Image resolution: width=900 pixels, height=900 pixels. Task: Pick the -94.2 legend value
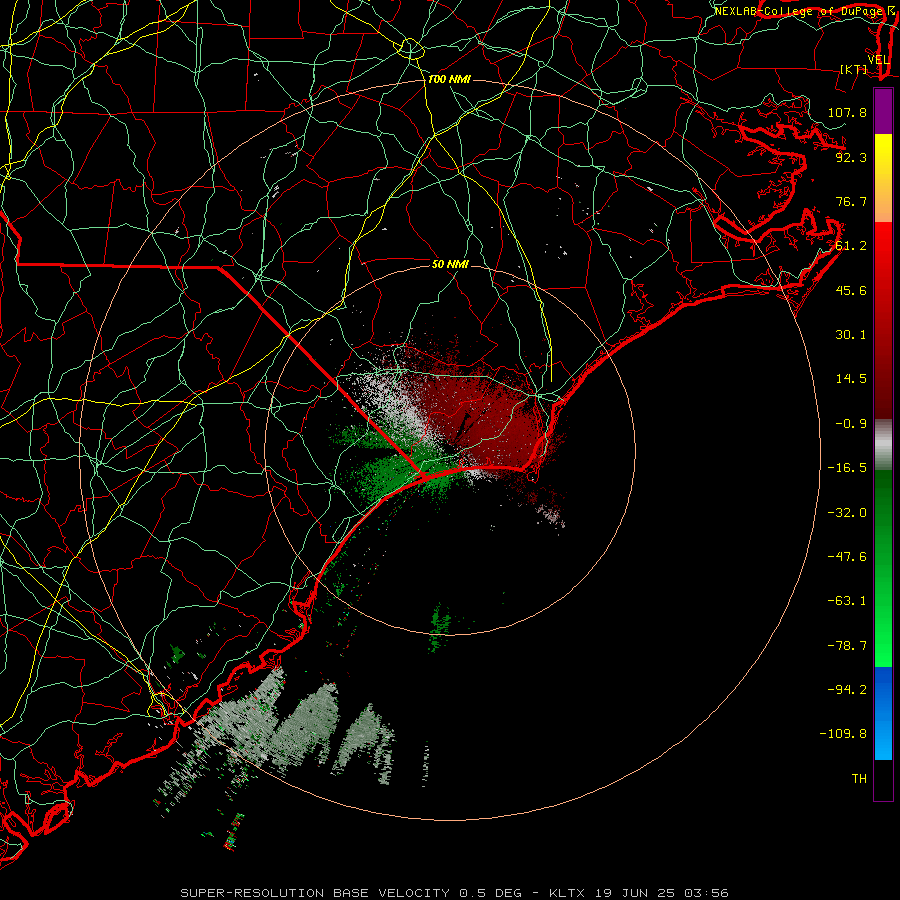pyautogui.click(x=847, y=690)
